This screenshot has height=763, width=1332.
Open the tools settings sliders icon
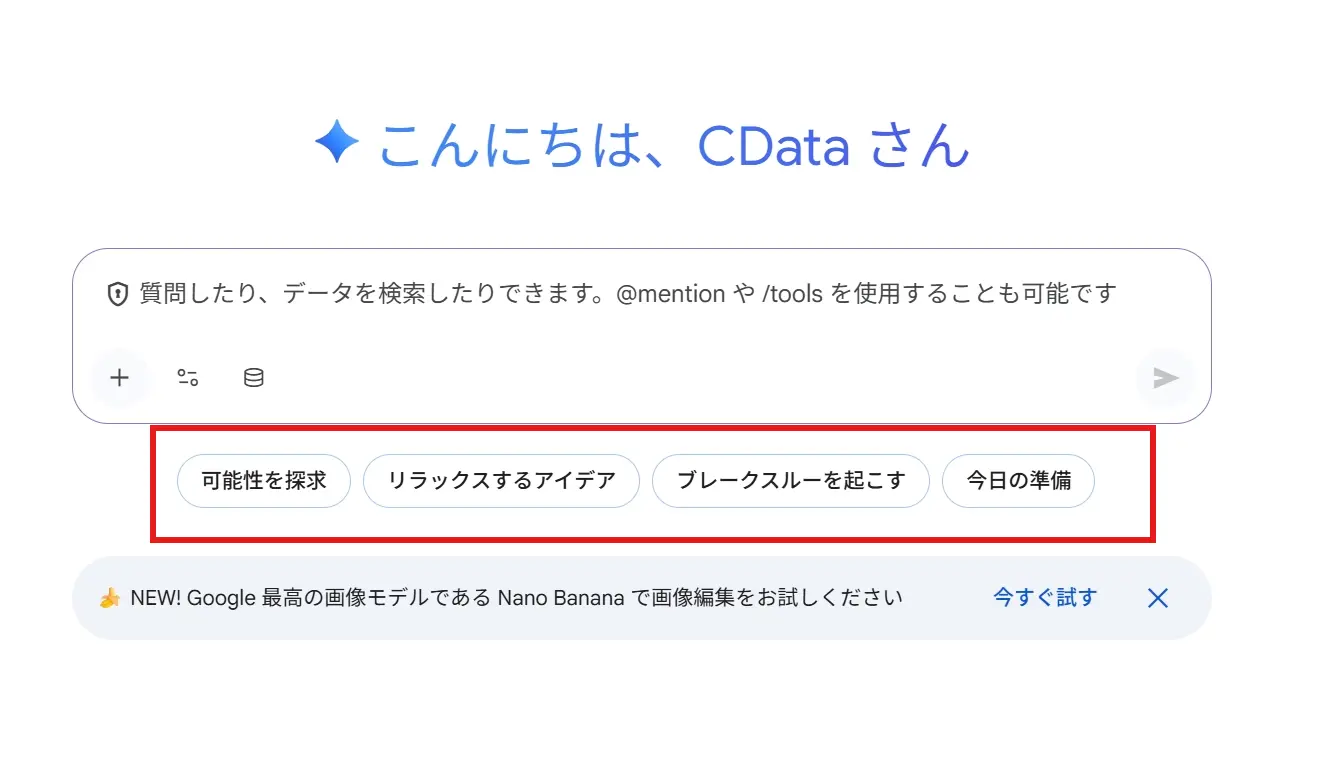coord(188,378)
